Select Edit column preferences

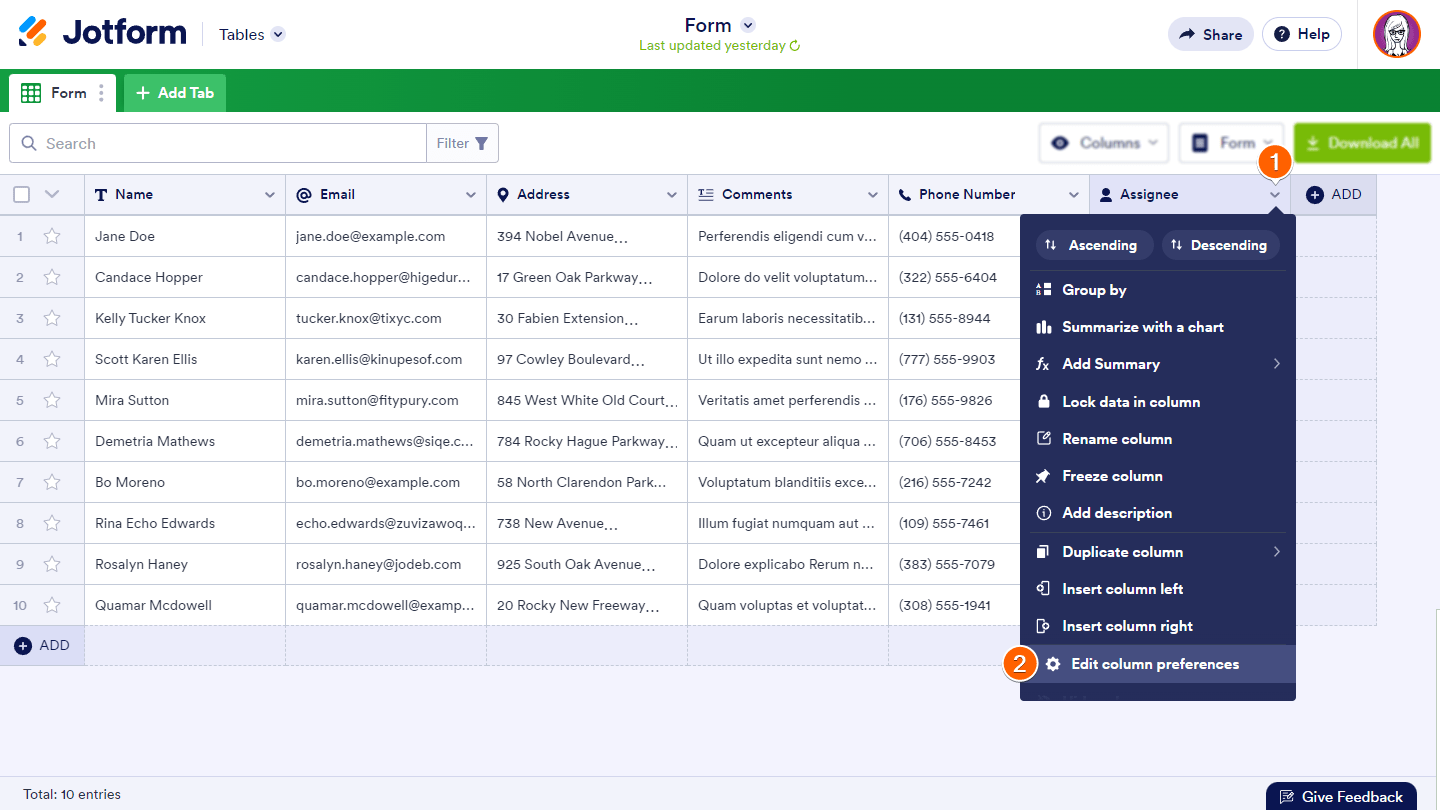(1154, 664)
